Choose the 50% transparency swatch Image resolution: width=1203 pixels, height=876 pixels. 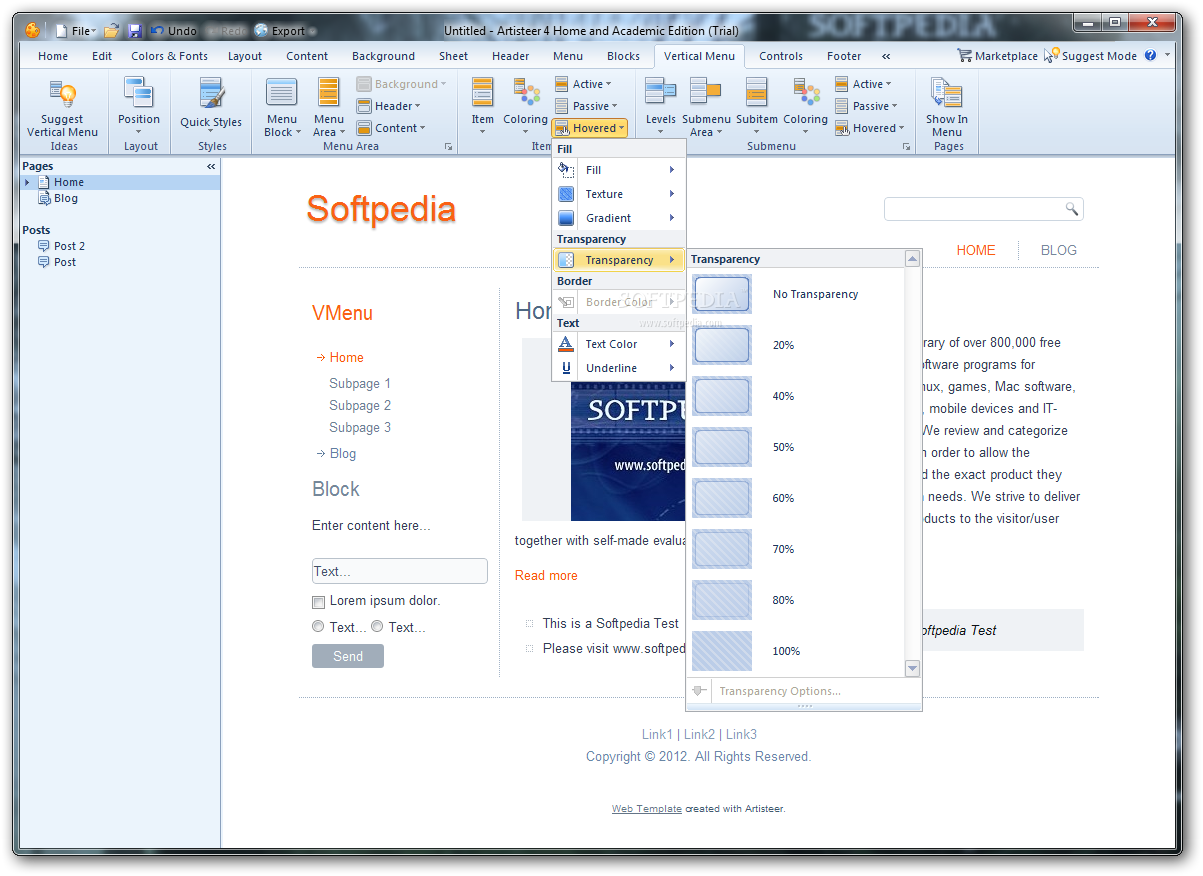click(x=722, y=447)
